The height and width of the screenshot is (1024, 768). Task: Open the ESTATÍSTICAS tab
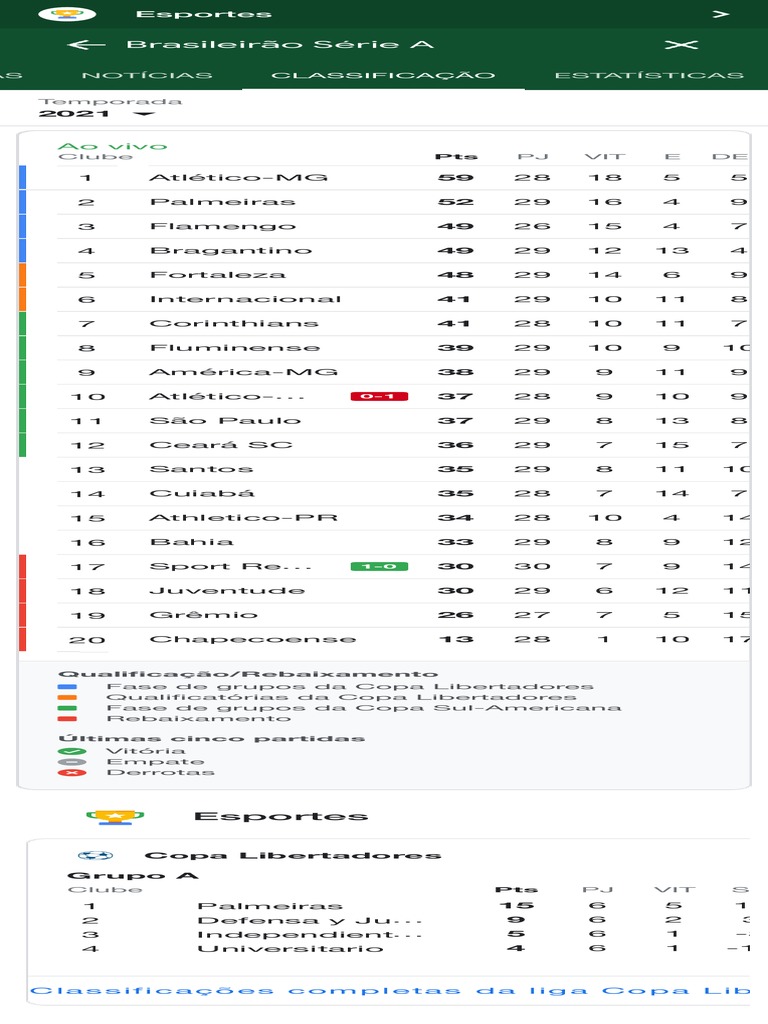coord(649,75)
